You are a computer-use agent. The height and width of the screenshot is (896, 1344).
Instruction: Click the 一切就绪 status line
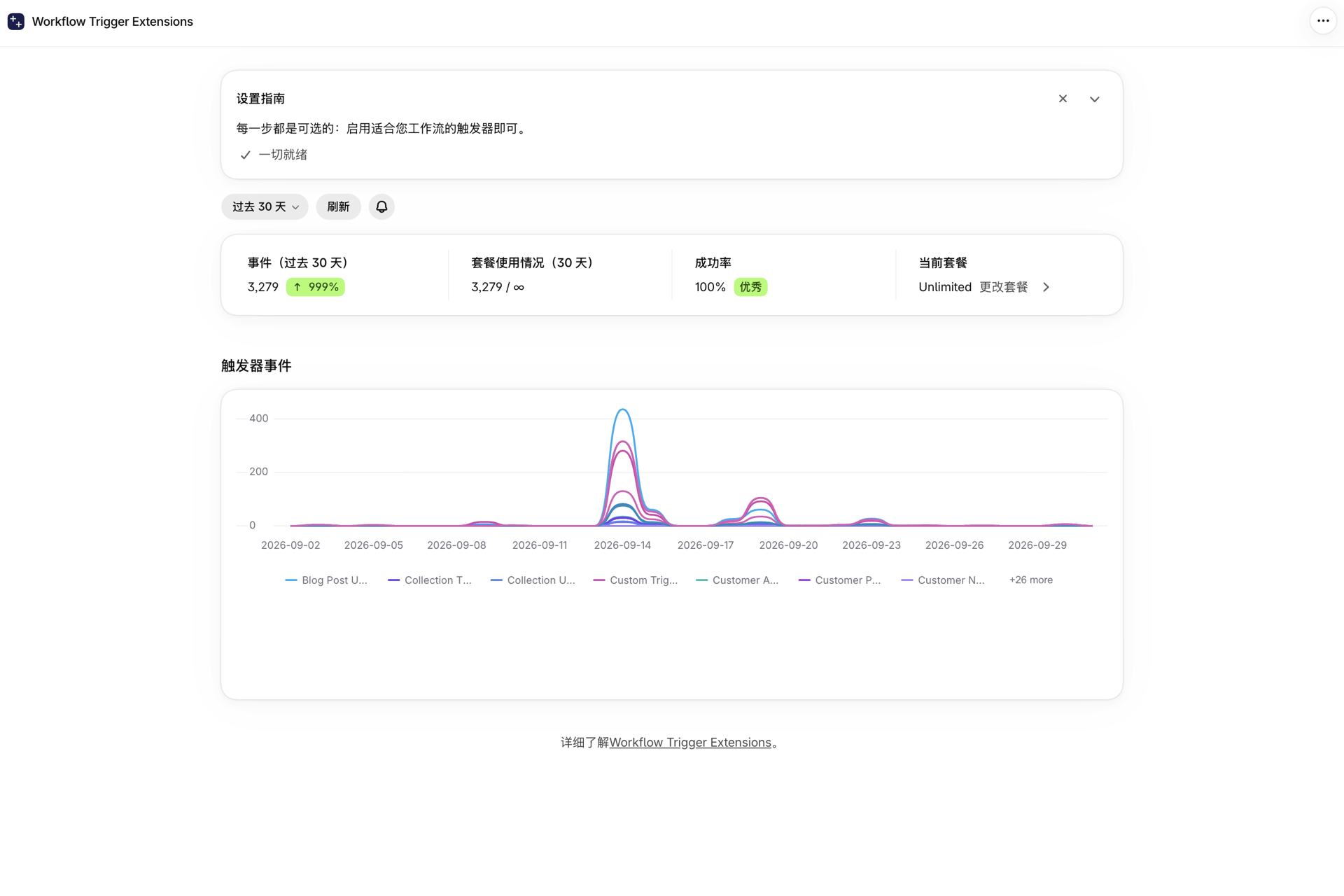click(274, 155)
